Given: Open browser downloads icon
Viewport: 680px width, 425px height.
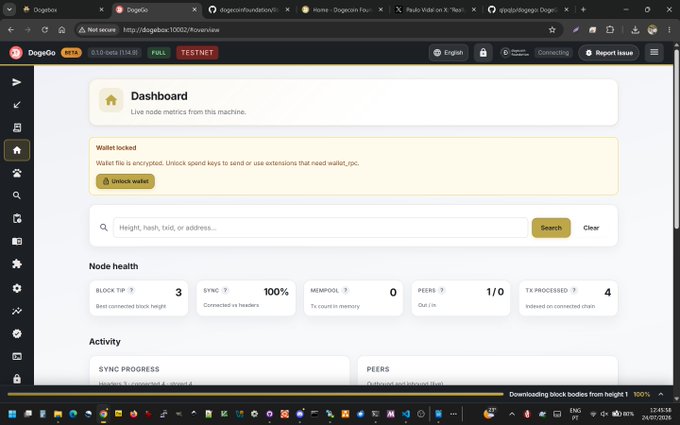Looking at the screenshot, I should [x=635, y=30].
